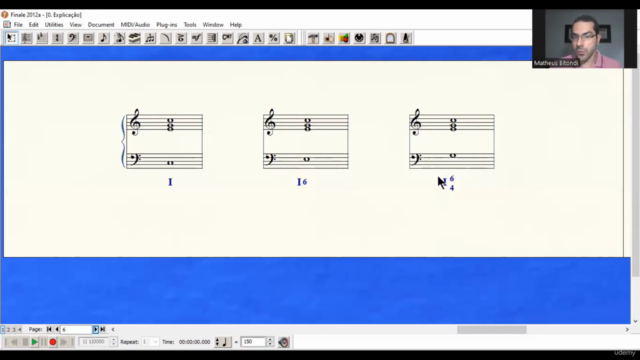Select the Tempo metronome tool

coord(406,38)
